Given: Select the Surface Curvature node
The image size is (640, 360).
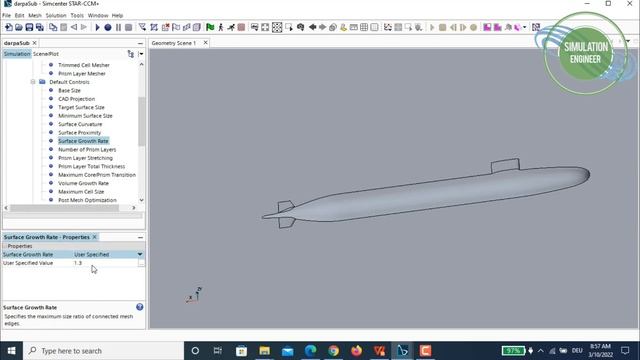Looking at the screenshot, I should coord(80,124).
